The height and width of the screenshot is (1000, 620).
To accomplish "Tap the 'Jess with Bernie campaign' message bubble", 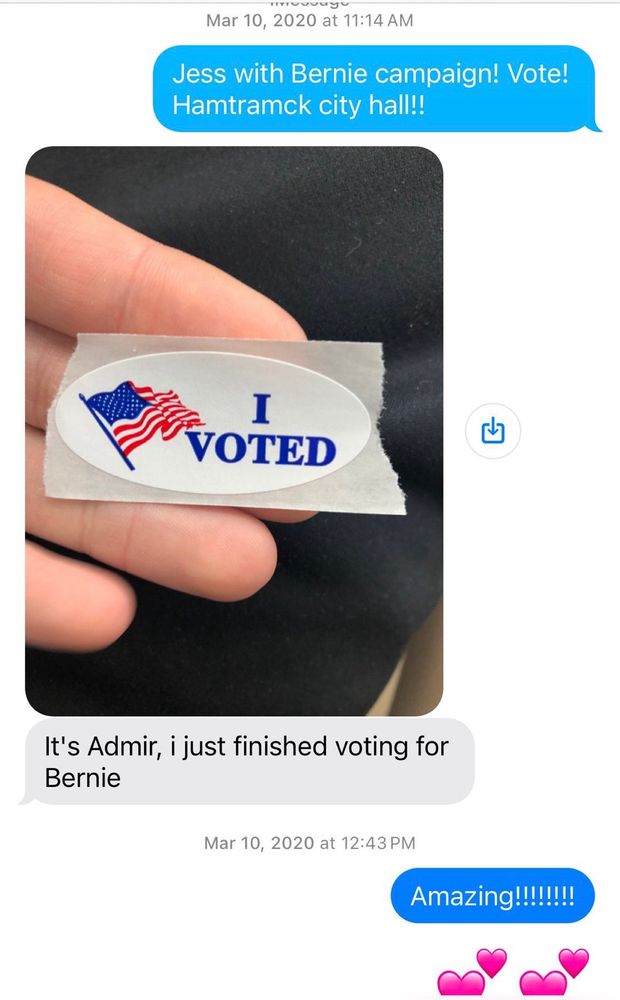I will click(376, 89).
